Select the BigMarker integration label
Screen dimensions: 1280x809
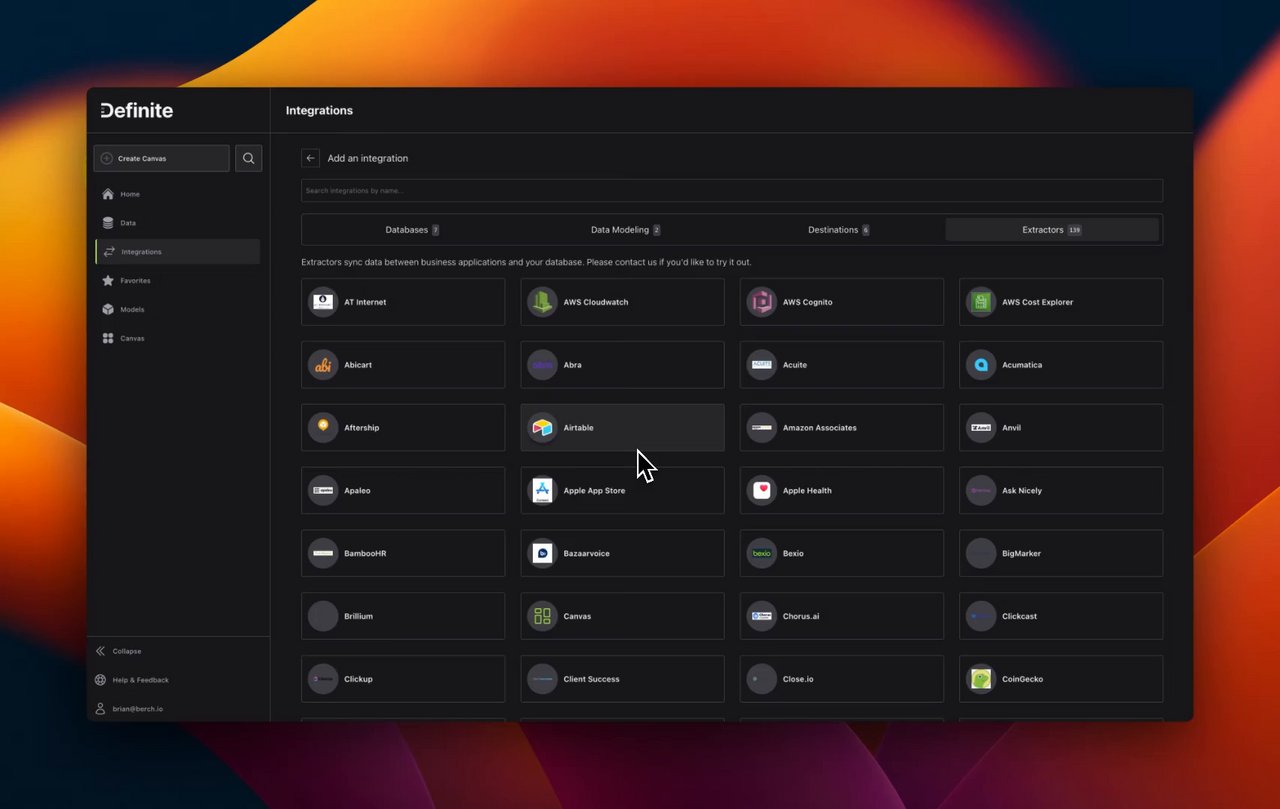tap(1021, 554)
